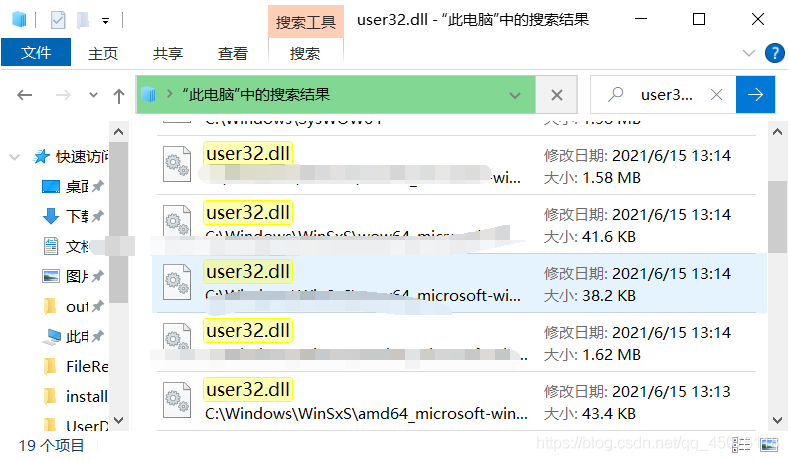Viewport: 789px width, 461px height.
Task: Collapse the 快速访问 tree node
Action: [x=15, y=157]
